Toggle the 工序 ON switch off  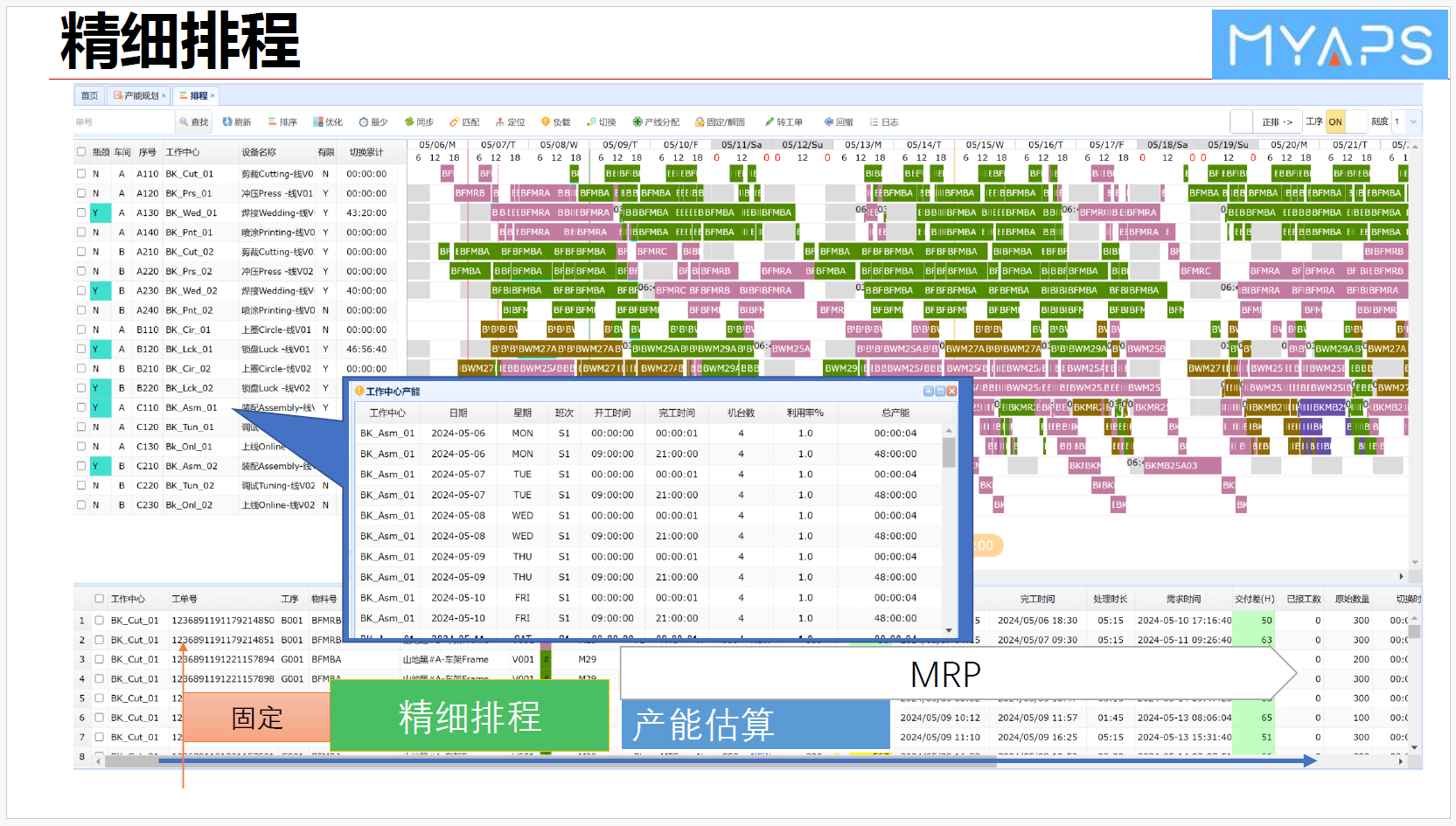1336,121
